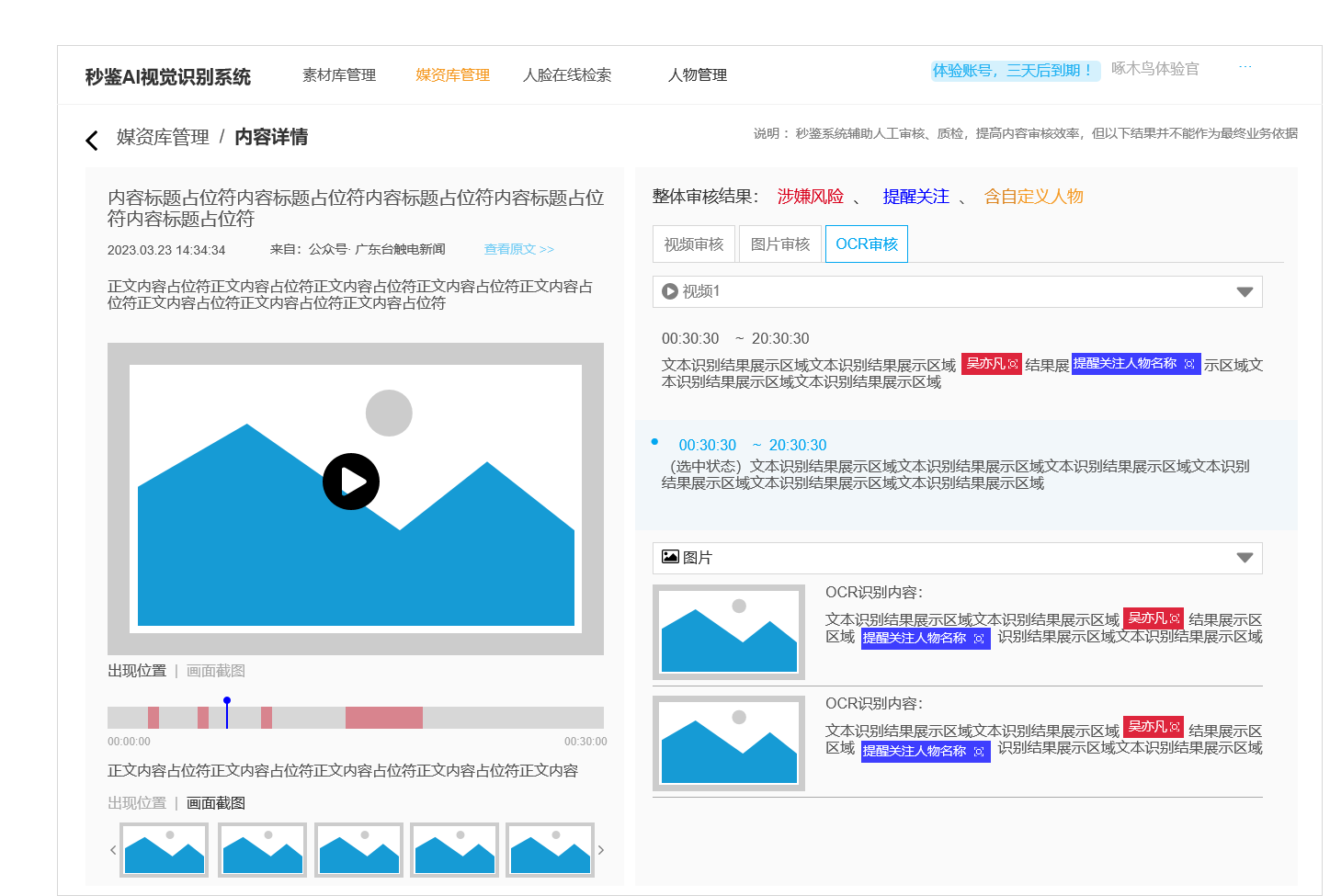Click the 含自定义人物 review result label

(1034, 197)
